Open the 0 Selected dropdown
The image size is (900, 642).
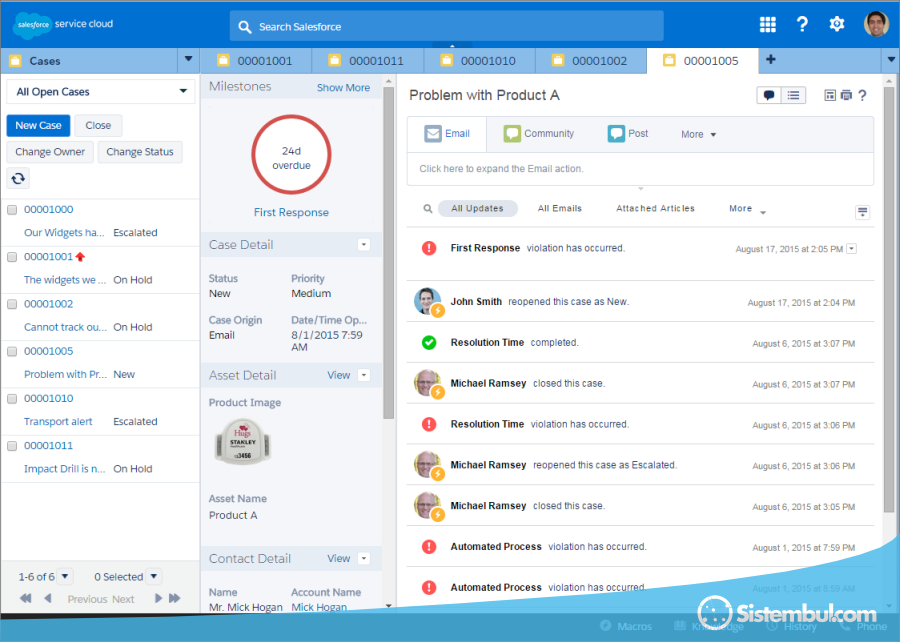click(x=154, y=576)
